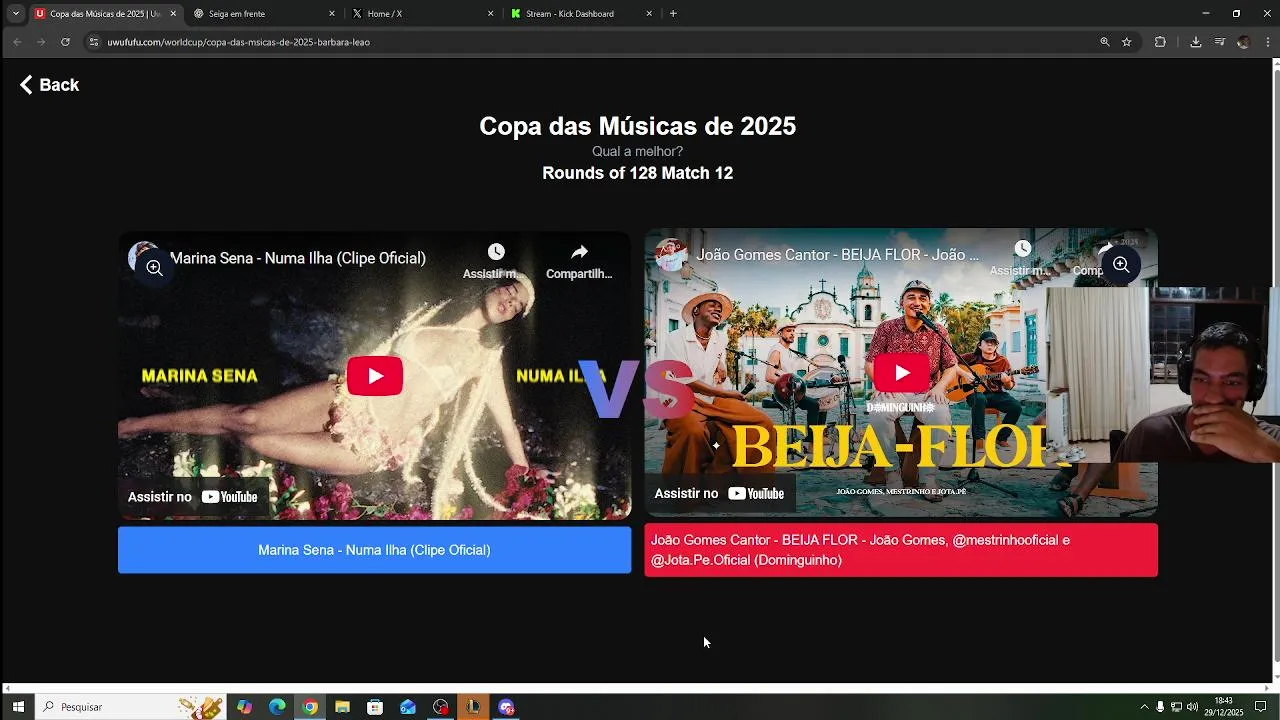Image resolution: width=1280 pixels, height=720 pixels.
Task: Open the Mail app from the taskbar
Action: (408, 707)
